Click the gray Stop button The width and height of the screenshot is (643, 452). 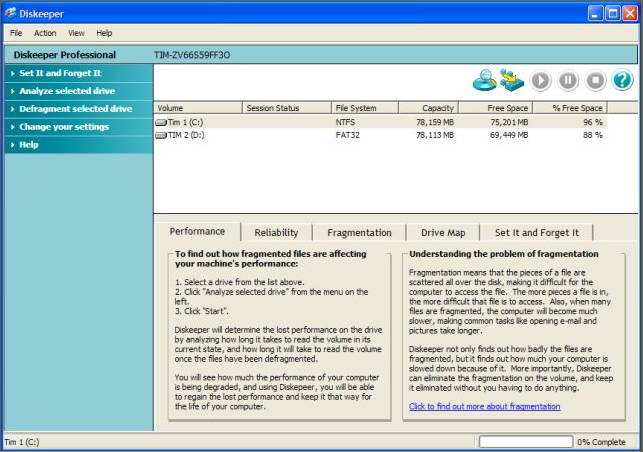point(595,80)
